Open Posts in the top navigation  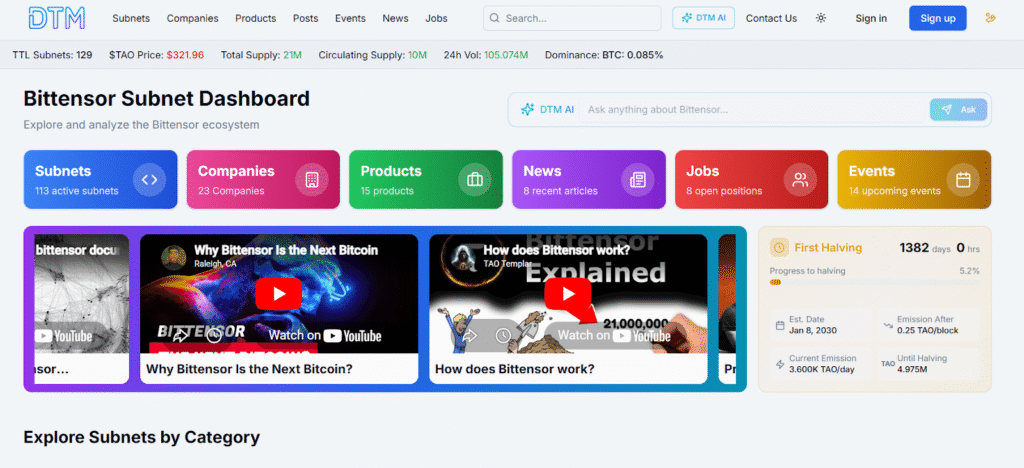tap(305, 18)
